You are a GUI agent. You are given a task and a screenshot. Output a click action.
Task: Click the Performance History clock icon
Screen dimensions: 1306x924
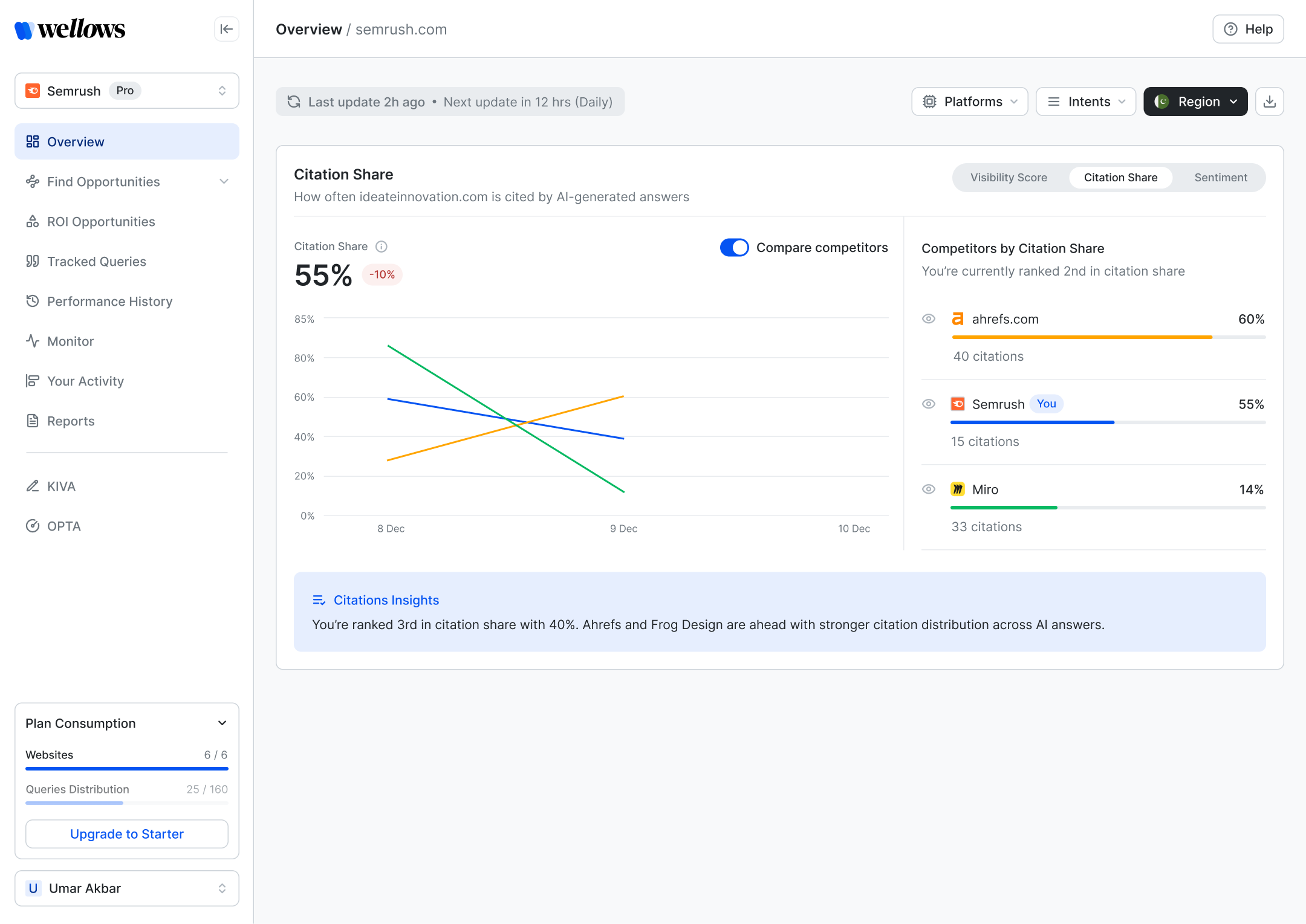[33, 301]
